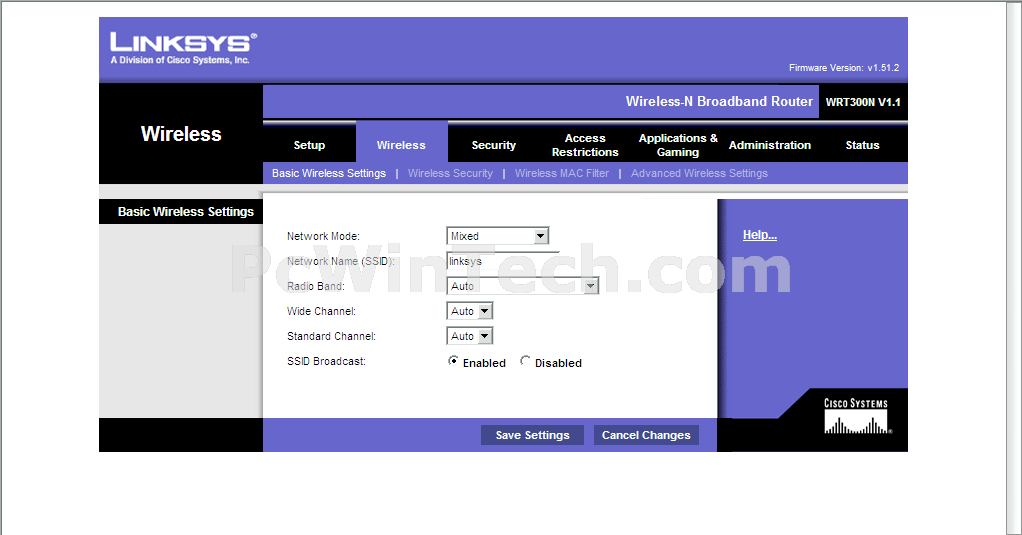Click the Cancel Changes button
Image resolution: width=1022 pixels, height=535 pixels.
pos(646,435)
